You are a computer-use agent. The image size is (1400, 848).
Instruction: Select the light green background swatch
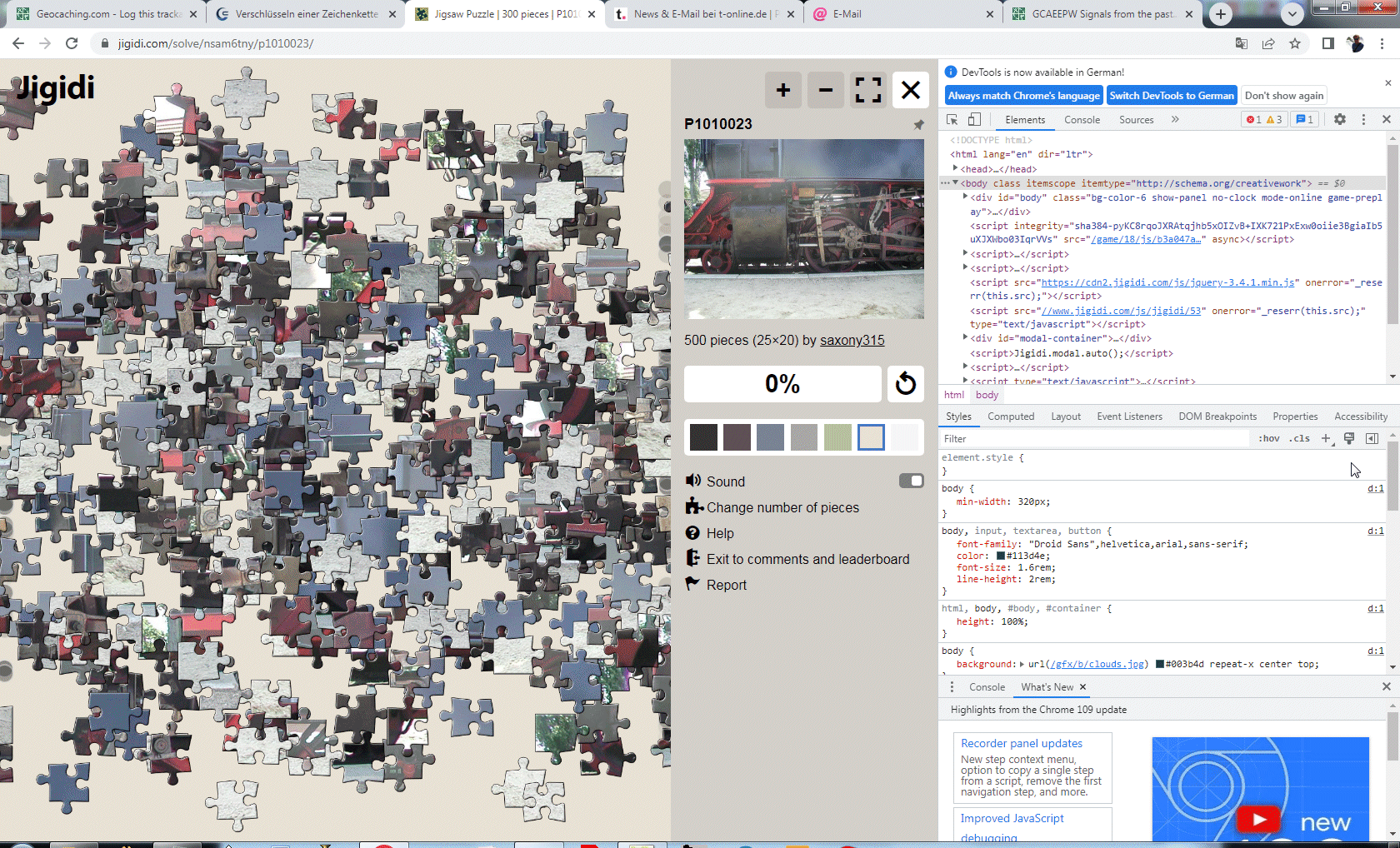pyautogui.click(x=837, y=436)
